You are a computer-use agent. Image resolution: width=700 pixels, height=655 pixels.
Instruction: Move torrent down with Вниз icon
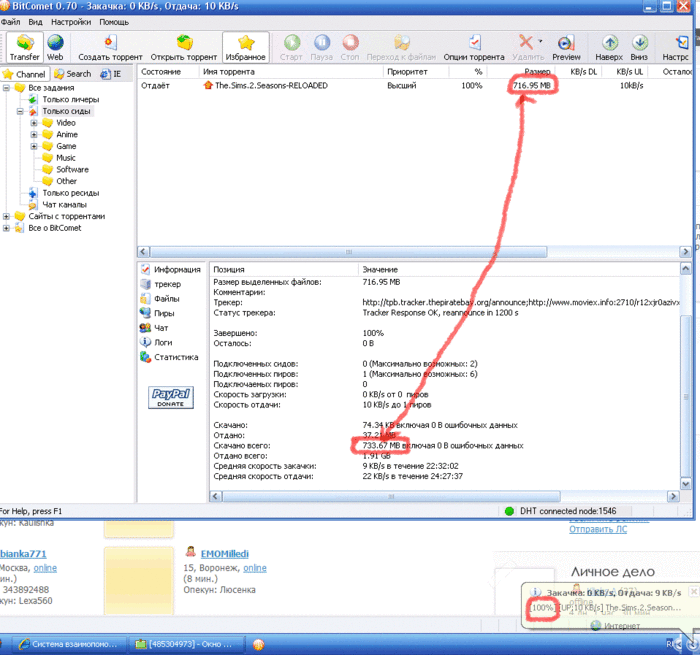[639, 47]
